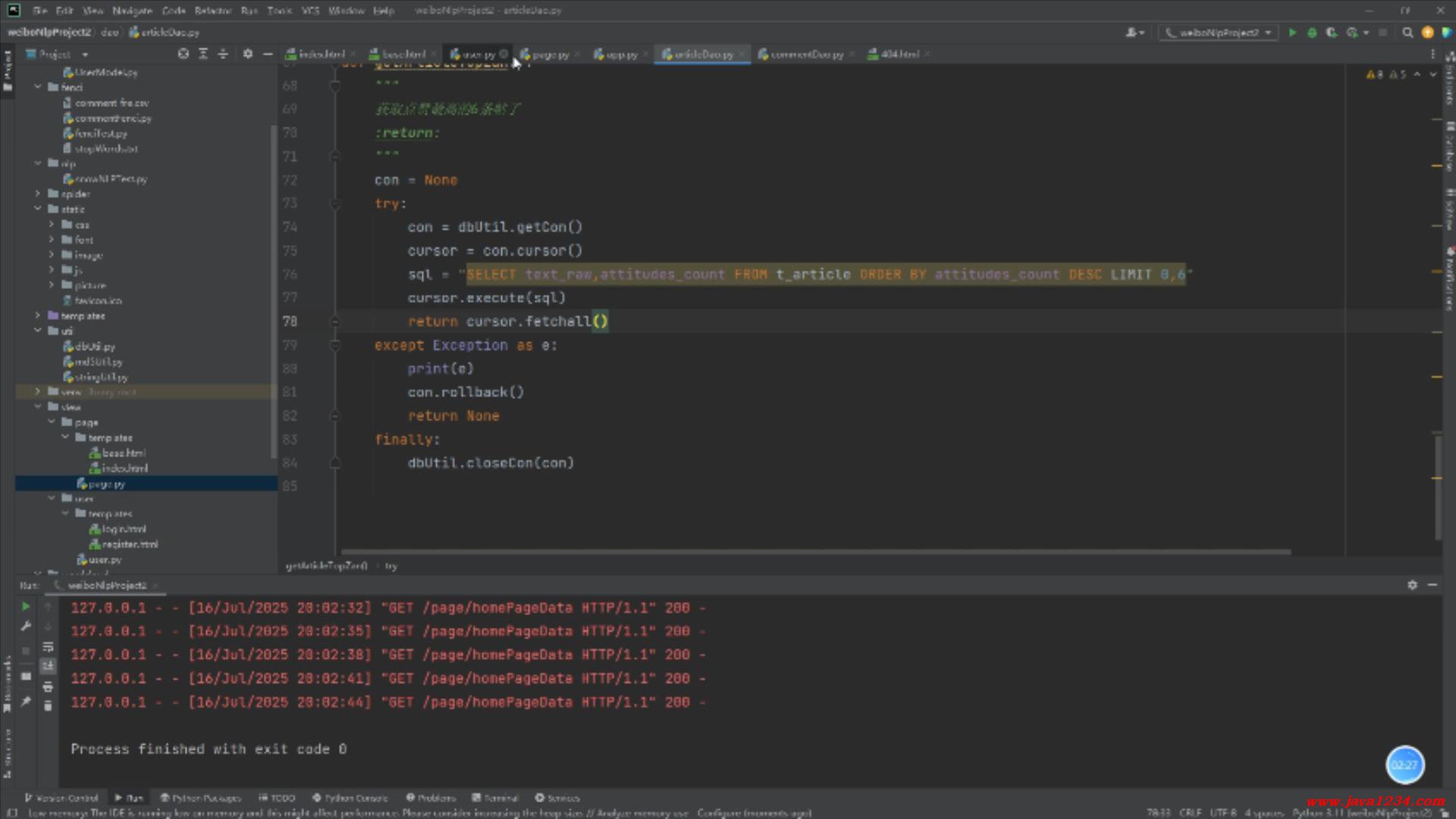Screen dimensions: 1456x819
Task: Open Run panel settings gear
Action: coord(1412,585)
